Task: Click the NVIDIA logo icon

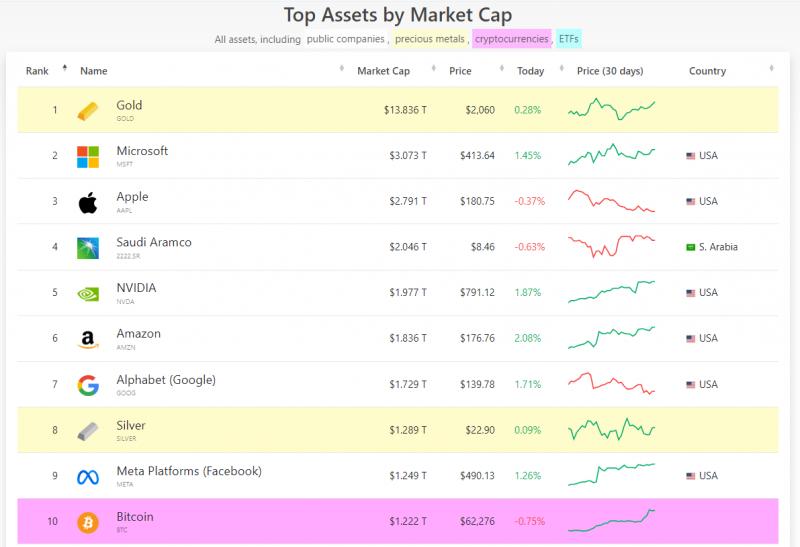Action: click(88, 294)
